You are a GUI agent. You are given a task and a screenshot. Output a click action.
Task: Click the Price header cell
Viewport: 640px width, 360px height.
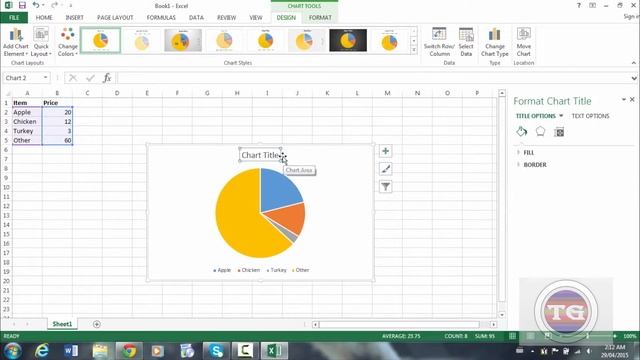pos(57,103)
